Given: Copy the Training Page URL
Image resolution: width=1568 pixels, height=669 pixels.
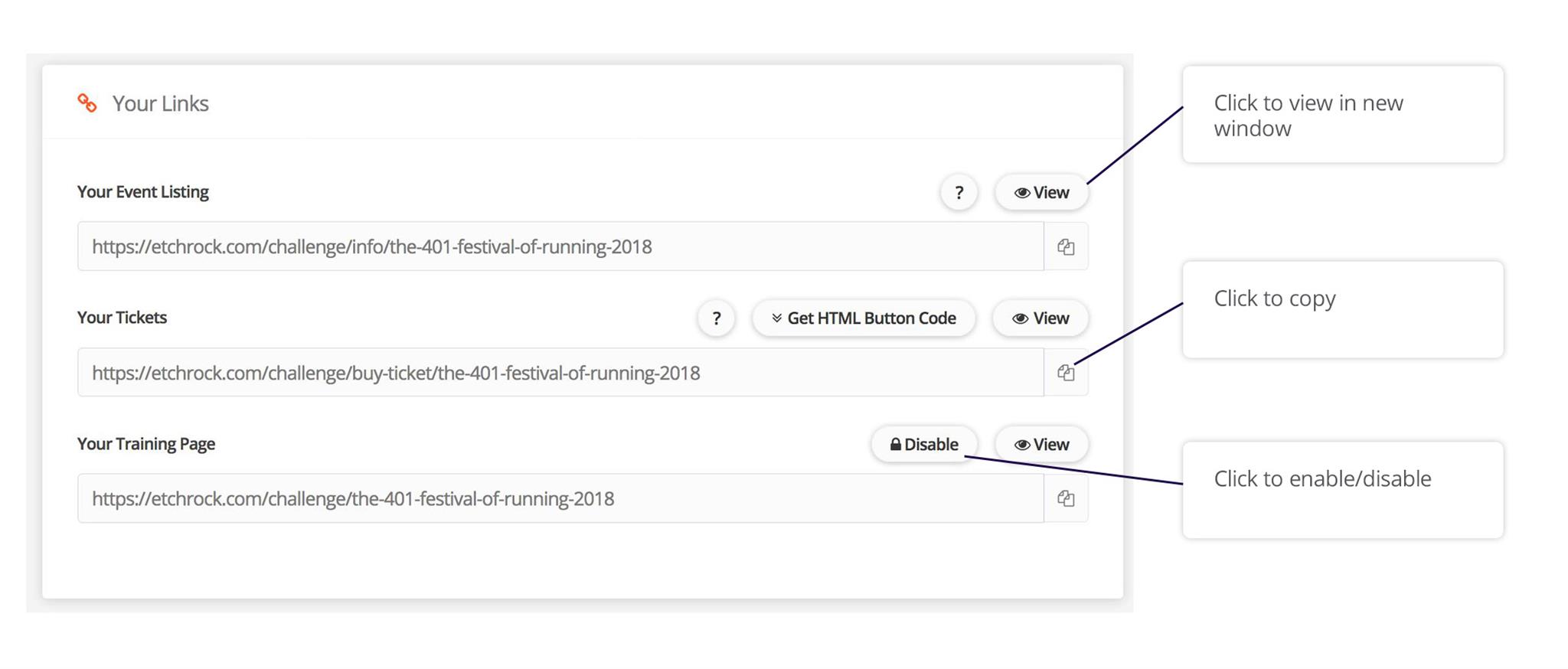Looking at the screenshot, I should click(1066, 498).
